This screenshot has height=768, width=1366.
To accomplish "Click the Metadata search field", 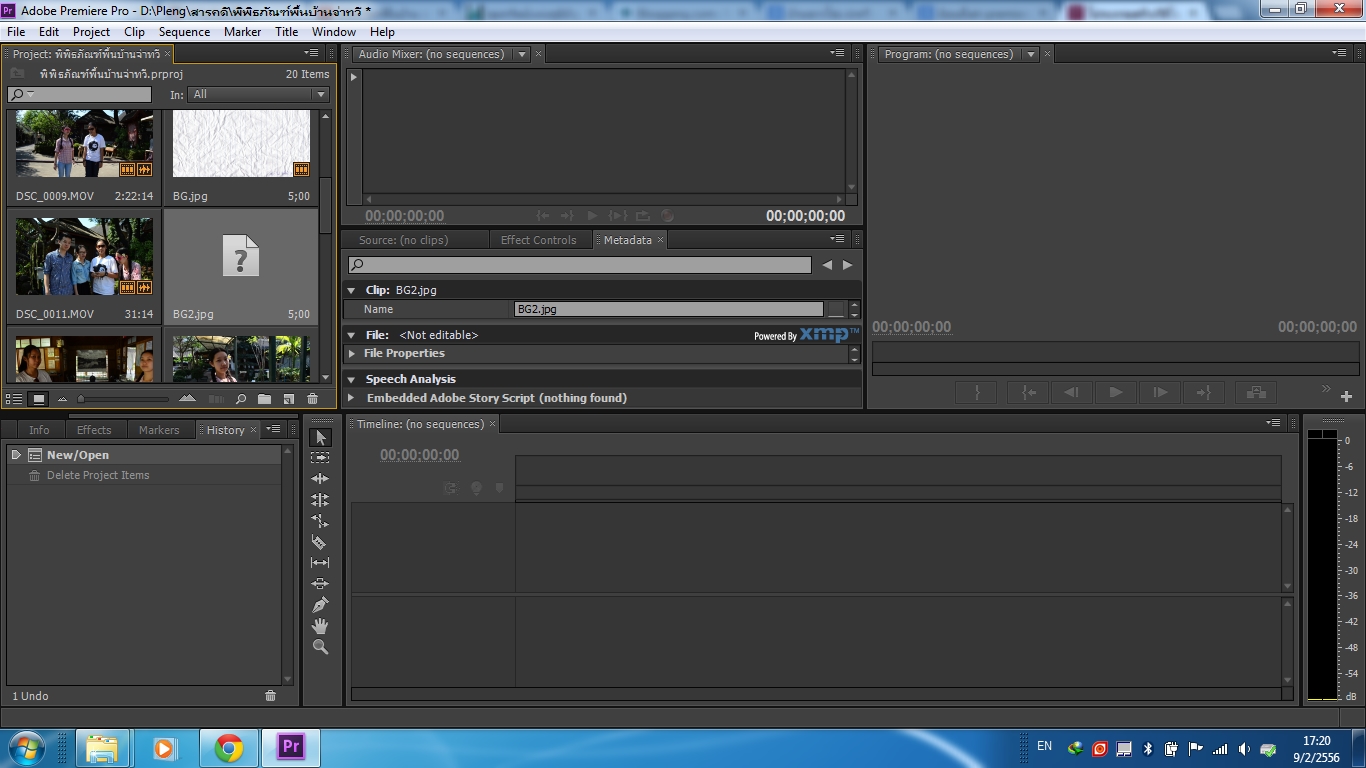I will (580, 265).
